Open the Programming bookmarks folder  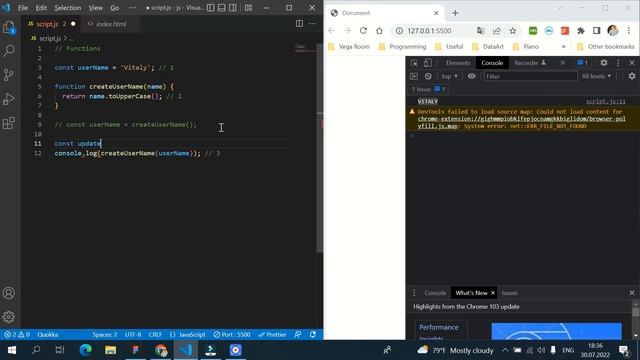point(403,47)
